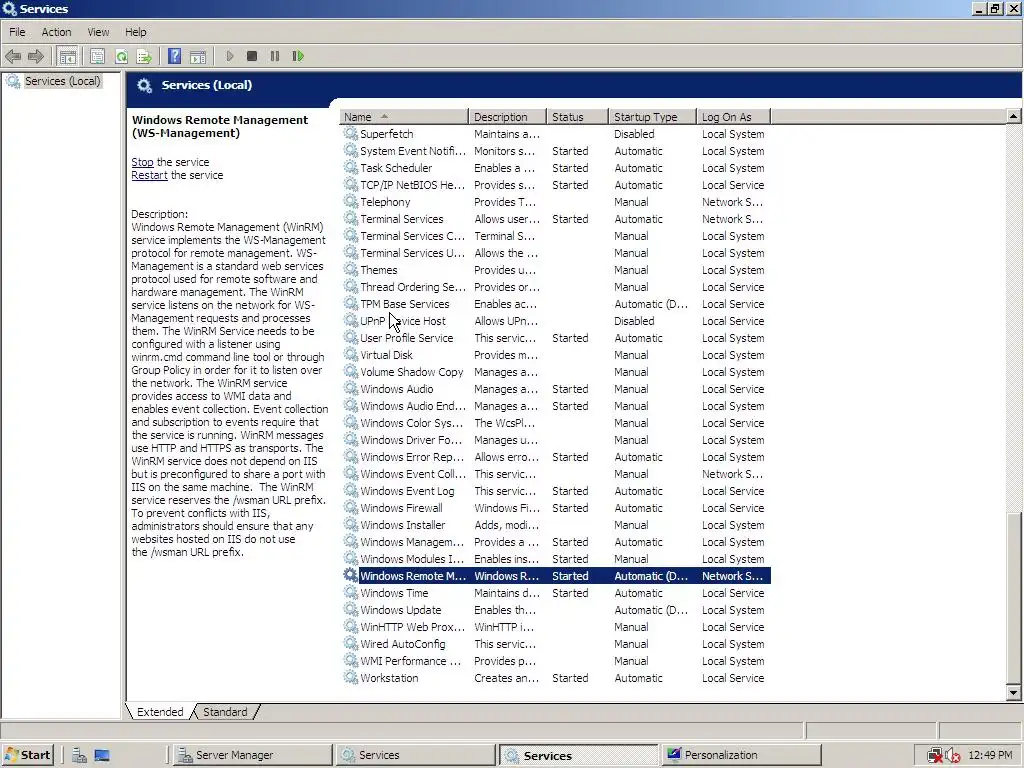Sort by the Status column header
The width and height of the screenshot is (1024, 768).
point(577,117)
